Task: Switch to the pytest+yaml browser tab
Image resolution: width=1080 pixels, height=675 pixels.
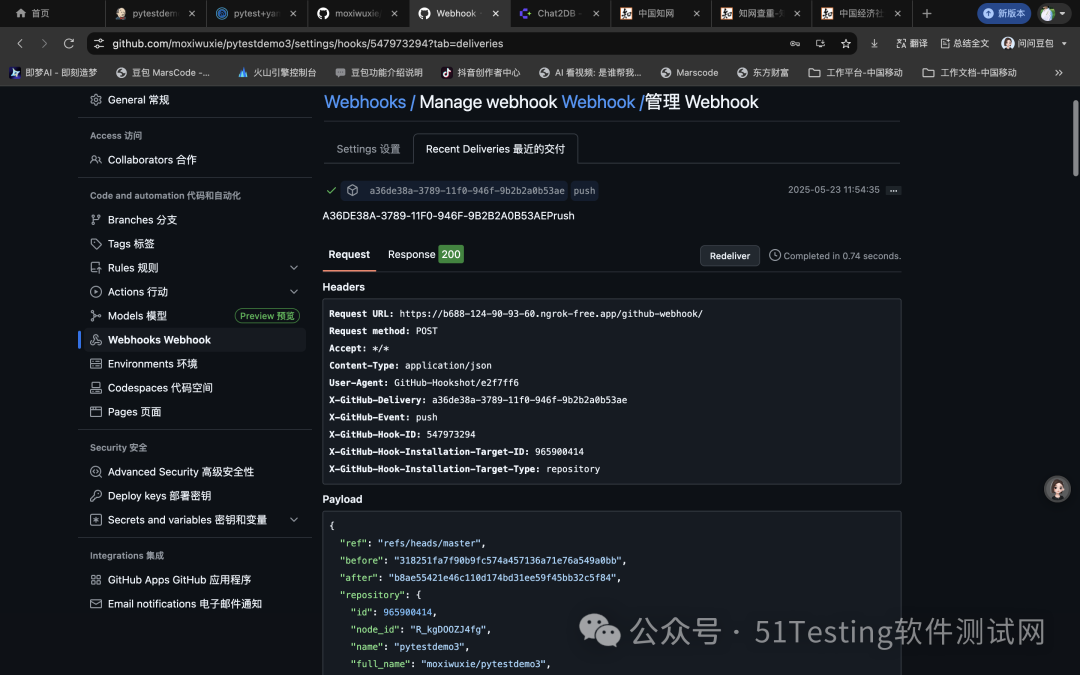Action: click(x=256, y=13)
